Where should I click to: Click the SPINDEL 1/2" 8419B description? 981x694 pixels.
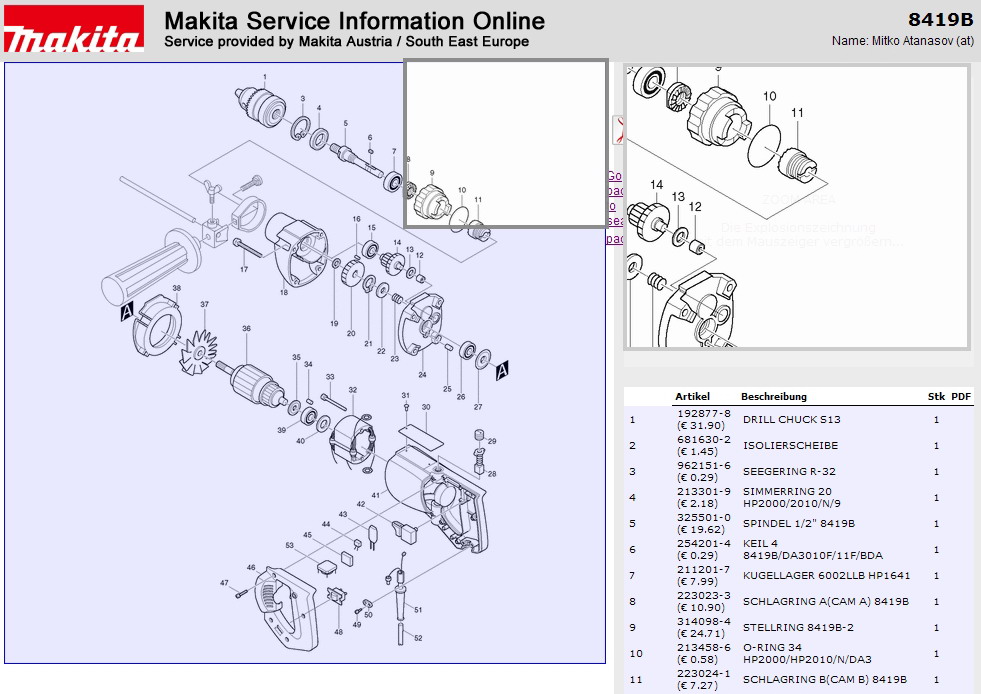click(798, 524)
